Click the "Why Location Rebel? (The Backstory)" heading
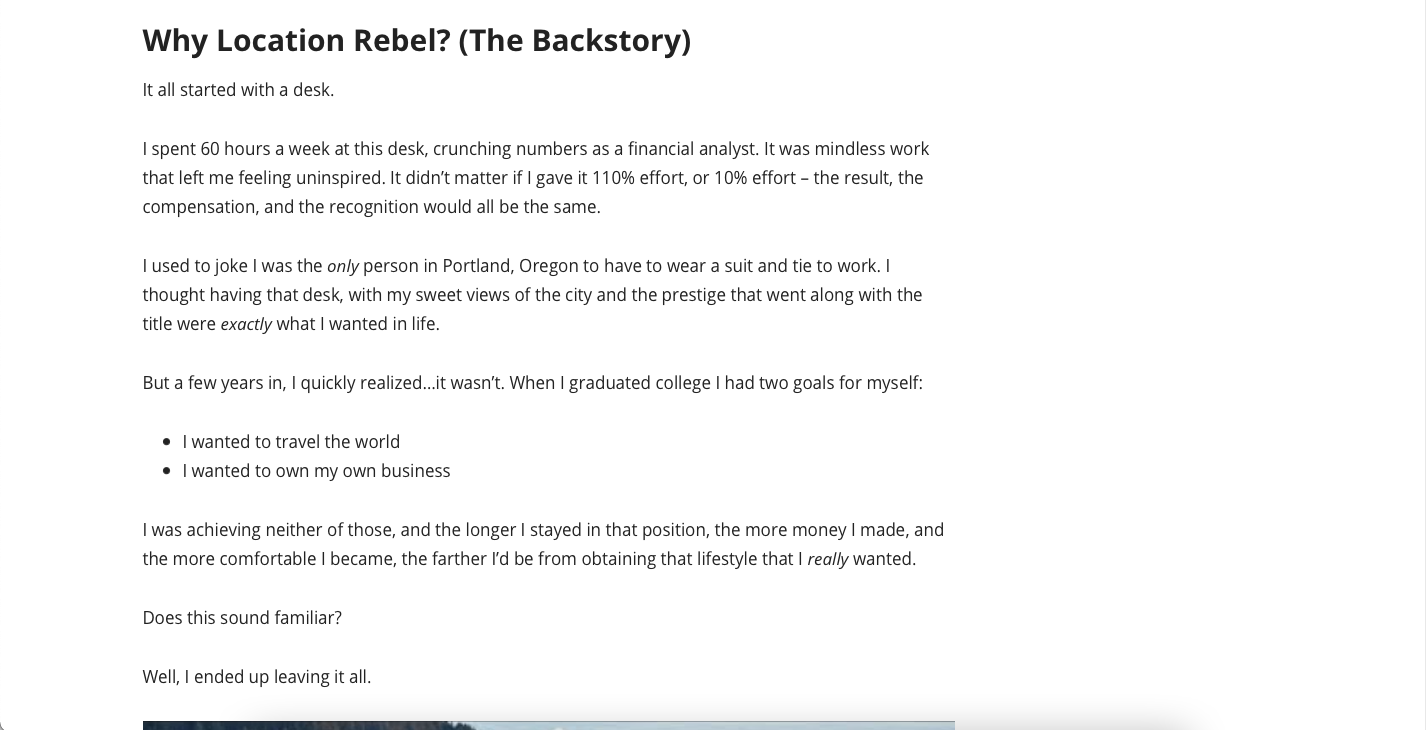 416,40
